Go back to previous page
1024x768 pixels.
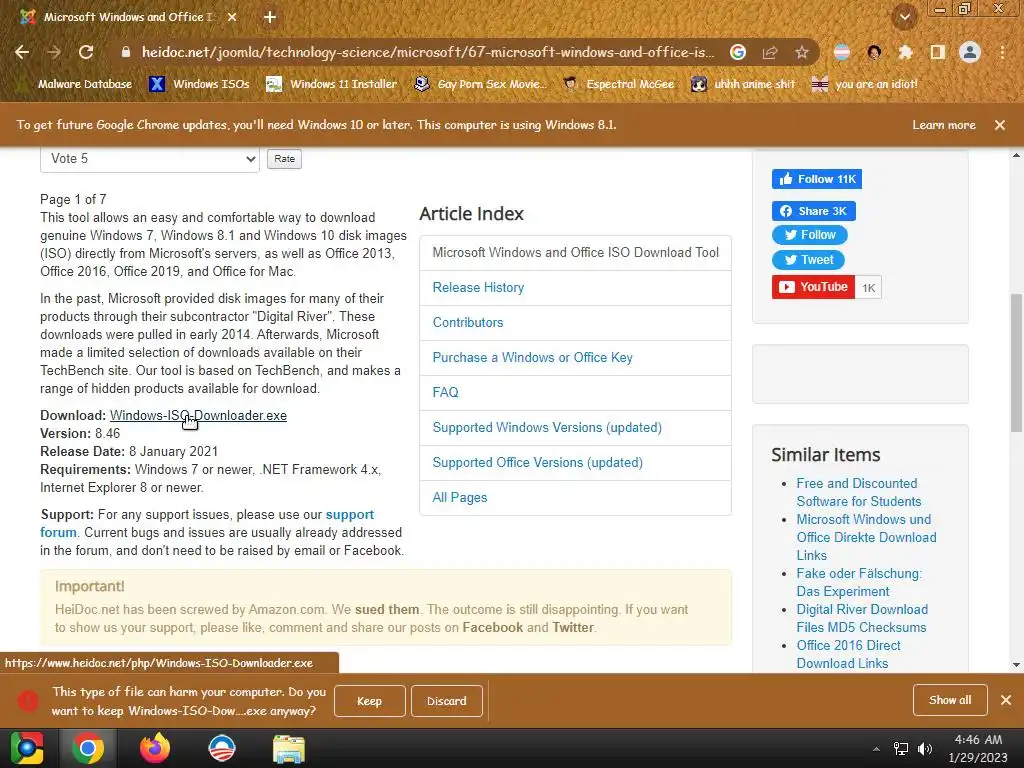click(x=22, y=52)
